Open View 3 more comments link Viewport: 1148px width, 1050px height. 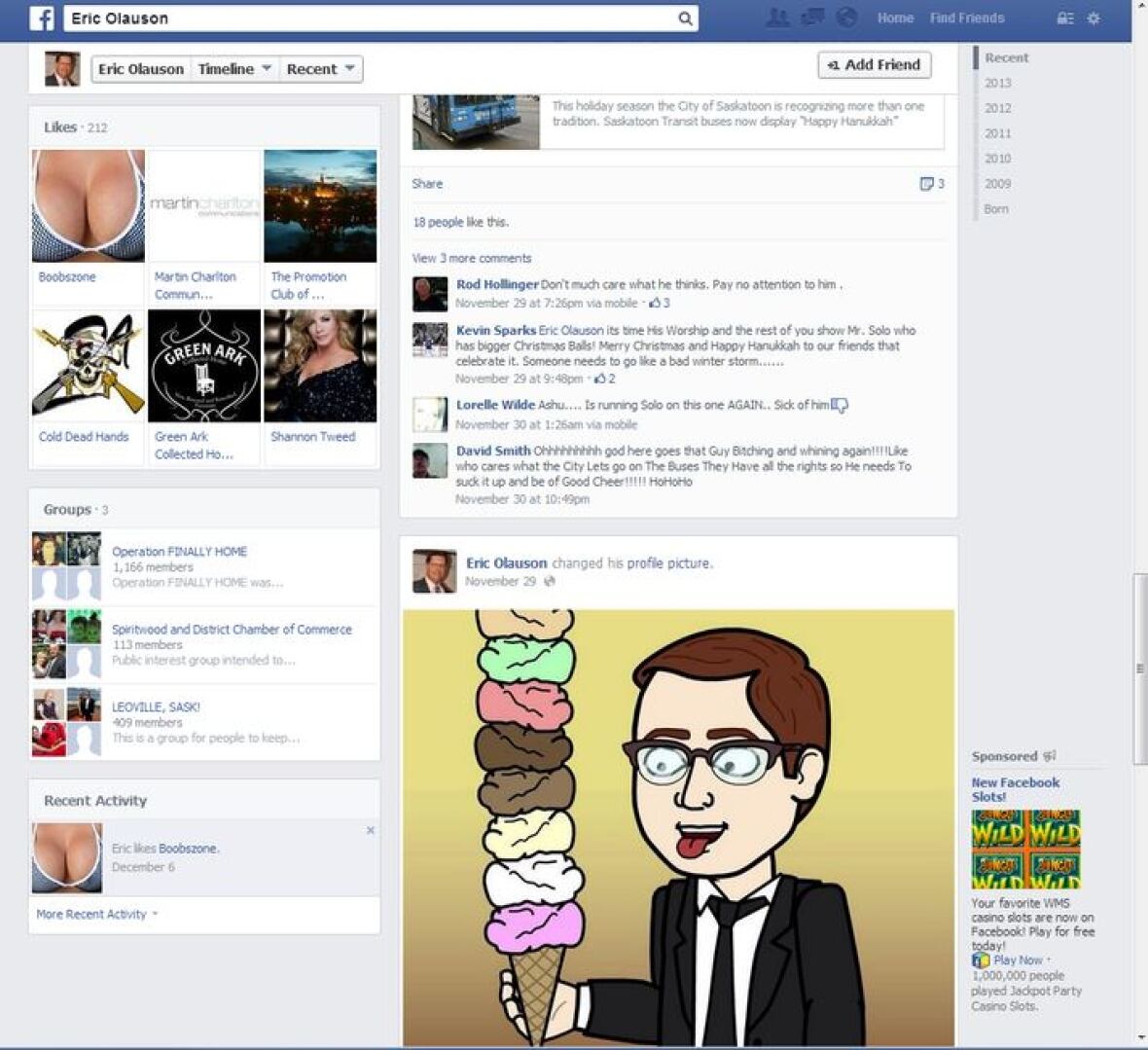pos(472,258)
